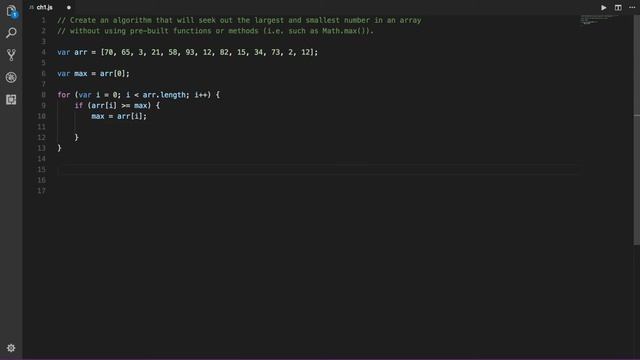Click line number 17 in gutter
Screen dimensions: 640x360
pos(42,191)
